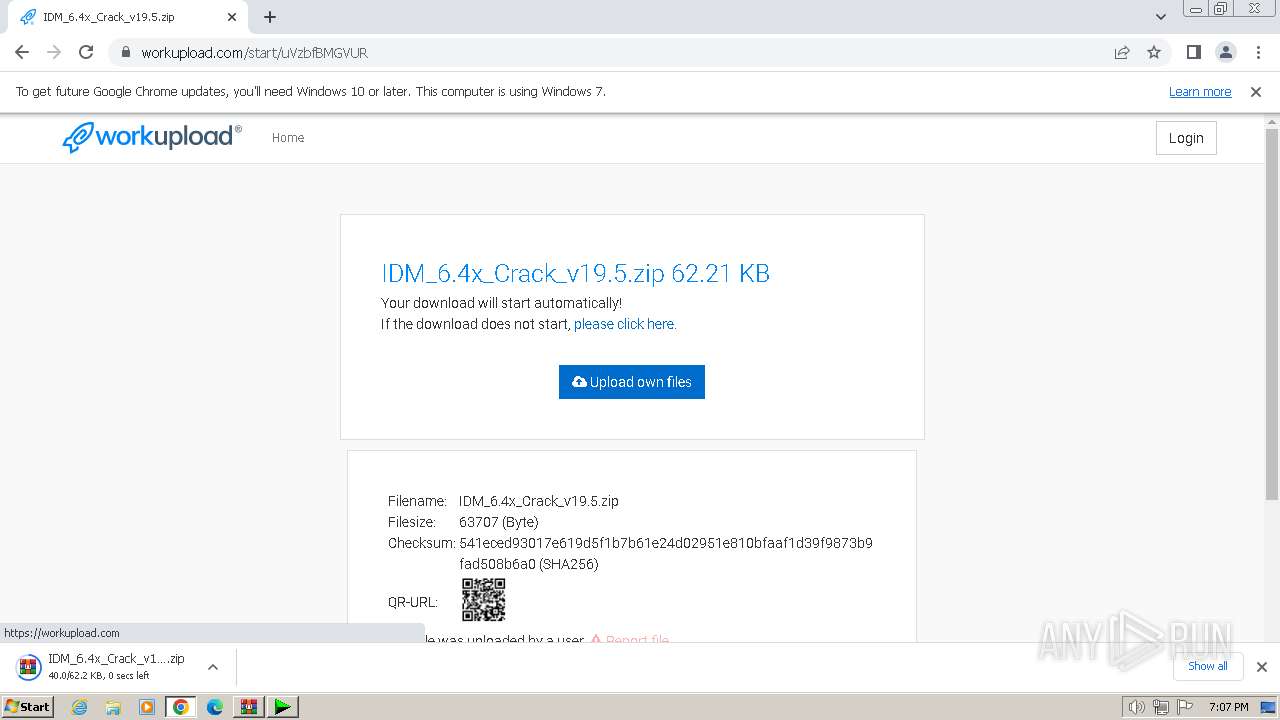
Task: Click the network tray icon
Action: coord(1160,707)
